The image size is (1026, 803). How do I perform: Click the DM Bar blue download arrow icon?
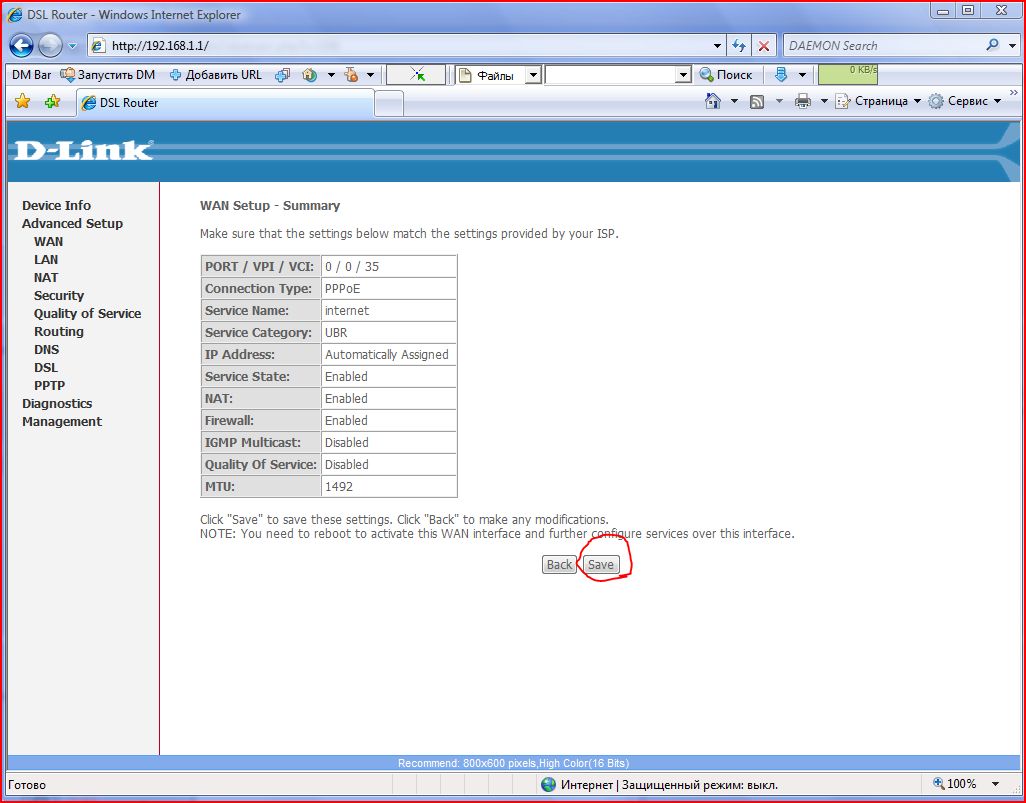[781, 75]
